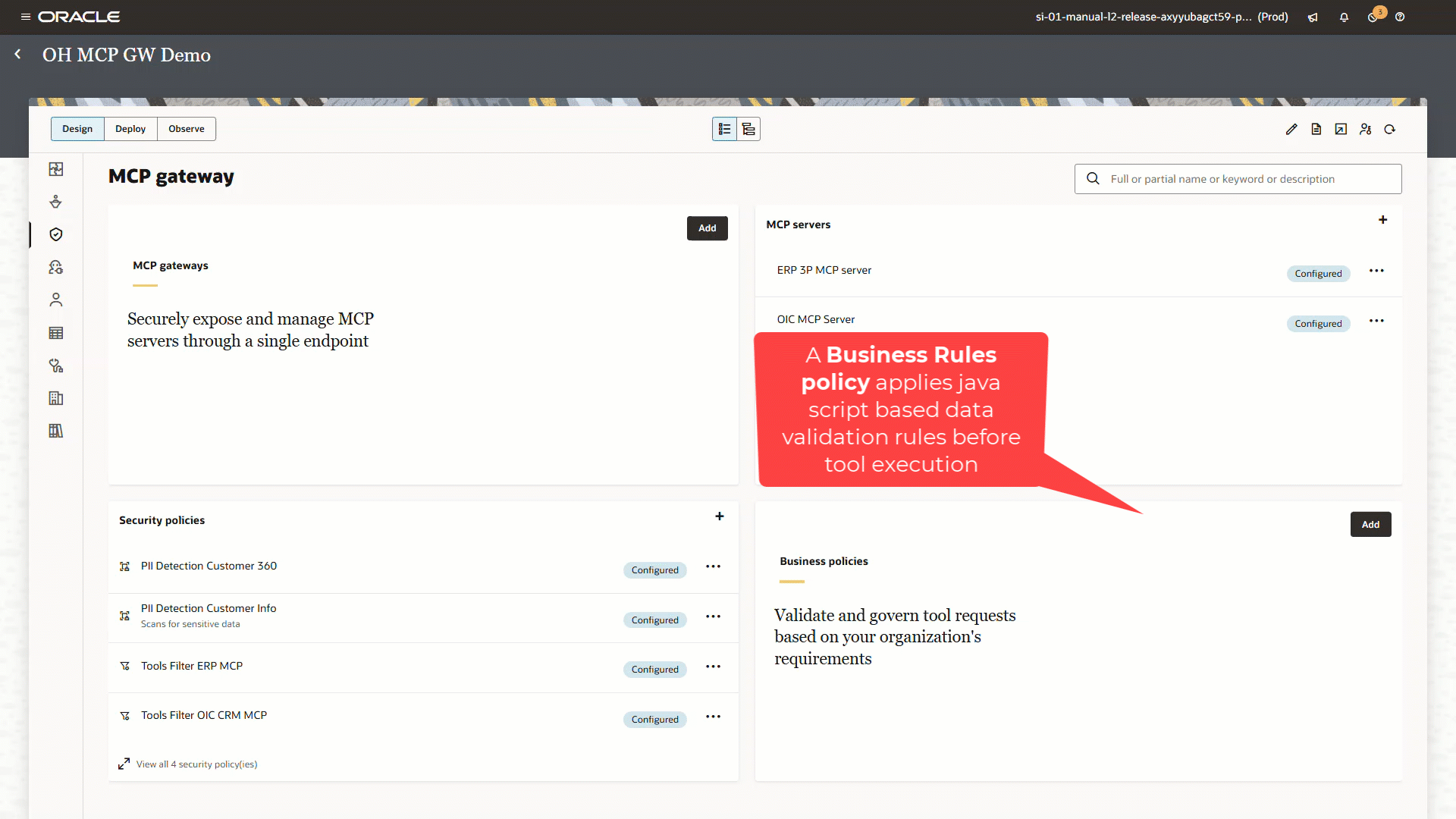Click the Tools Filter OIC CRM MCP filter icon
This screenshot has width=1456, height=819.
tap(124, 716)
